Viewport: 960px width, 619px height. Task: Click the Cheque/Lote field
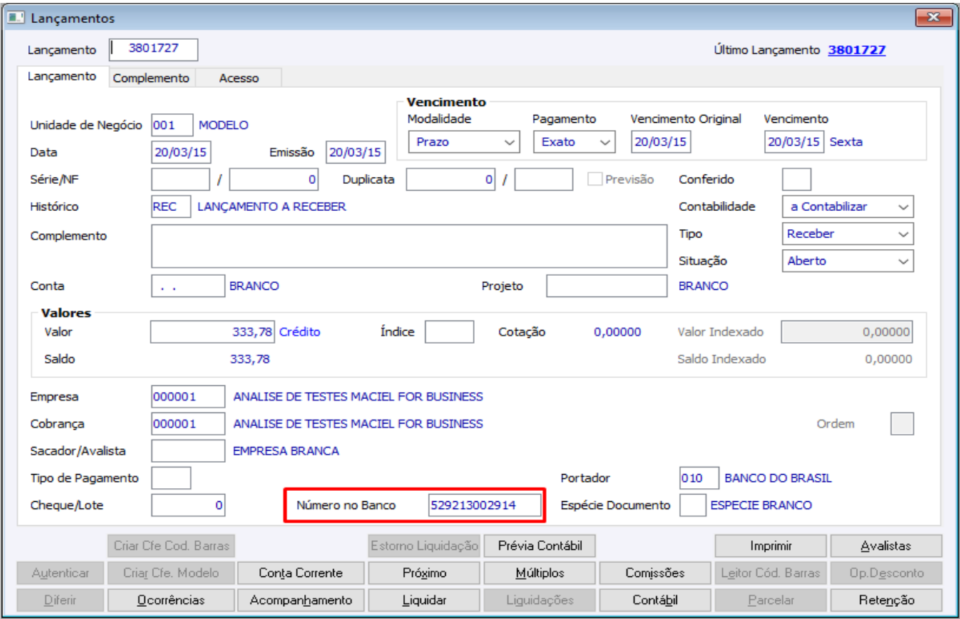click(188, 505)
